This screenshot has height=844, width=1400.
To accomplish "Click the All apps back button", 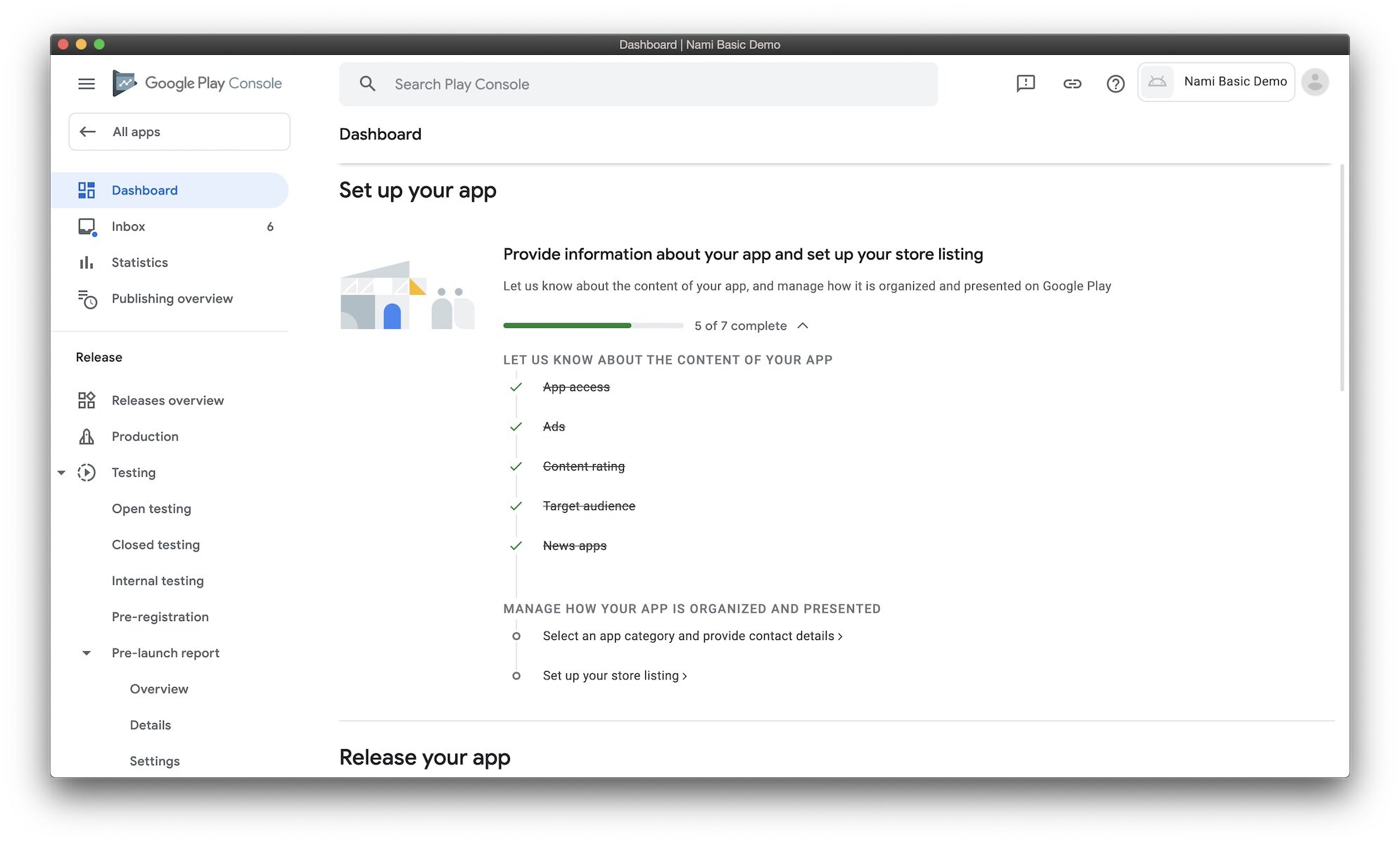I will pyautogui.click(x=179, y=132).
